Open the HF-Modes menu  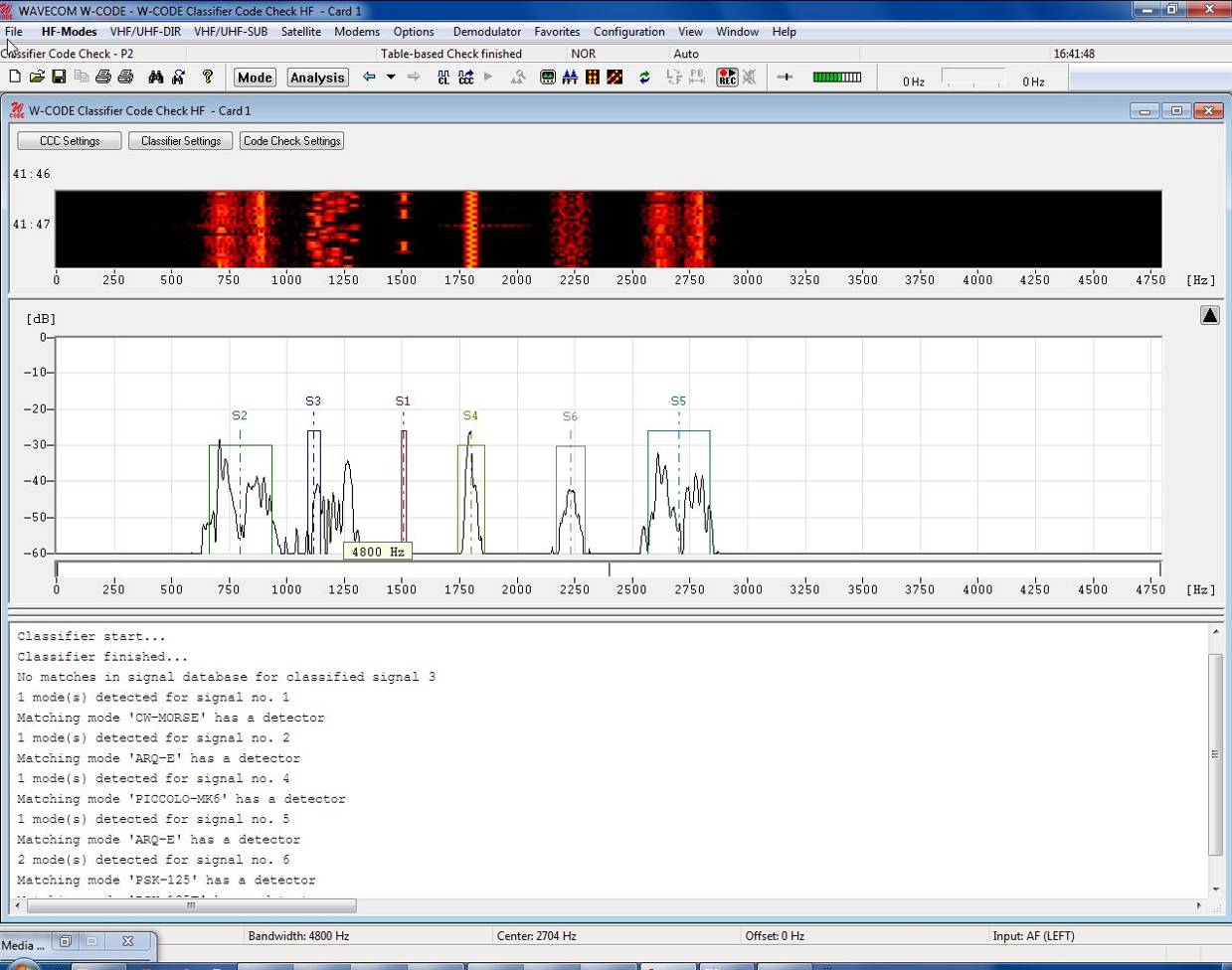click(69, 32)
